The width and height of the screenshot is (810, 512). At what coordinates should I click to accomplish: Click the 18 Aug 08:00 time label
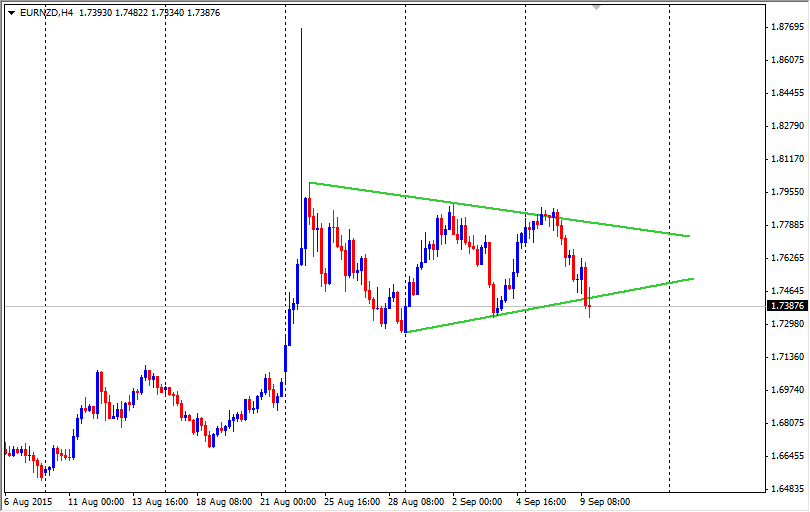click(x=224, y=502)
